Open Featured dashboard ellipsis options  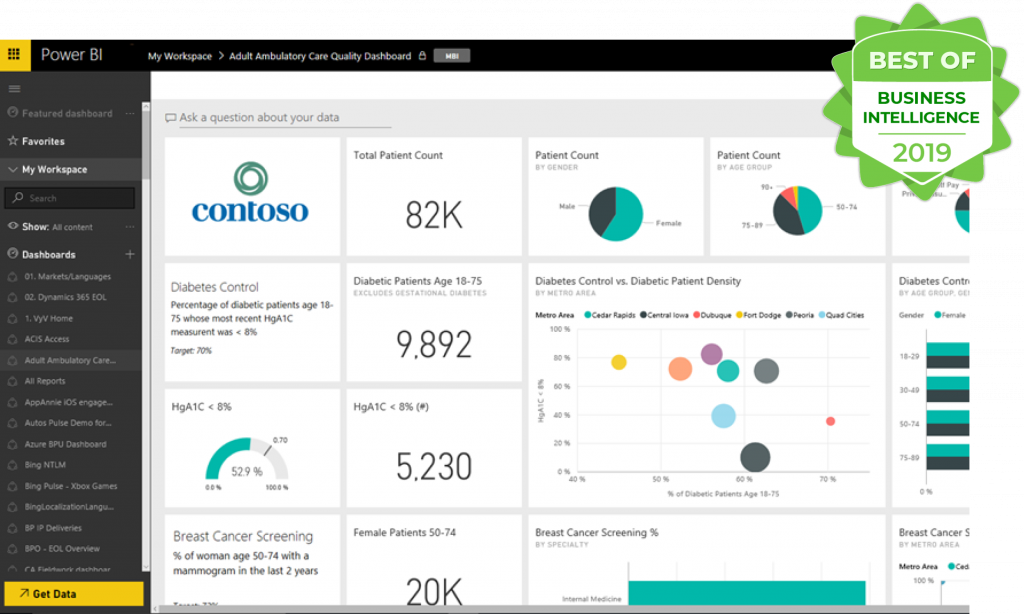coord(130,114)
